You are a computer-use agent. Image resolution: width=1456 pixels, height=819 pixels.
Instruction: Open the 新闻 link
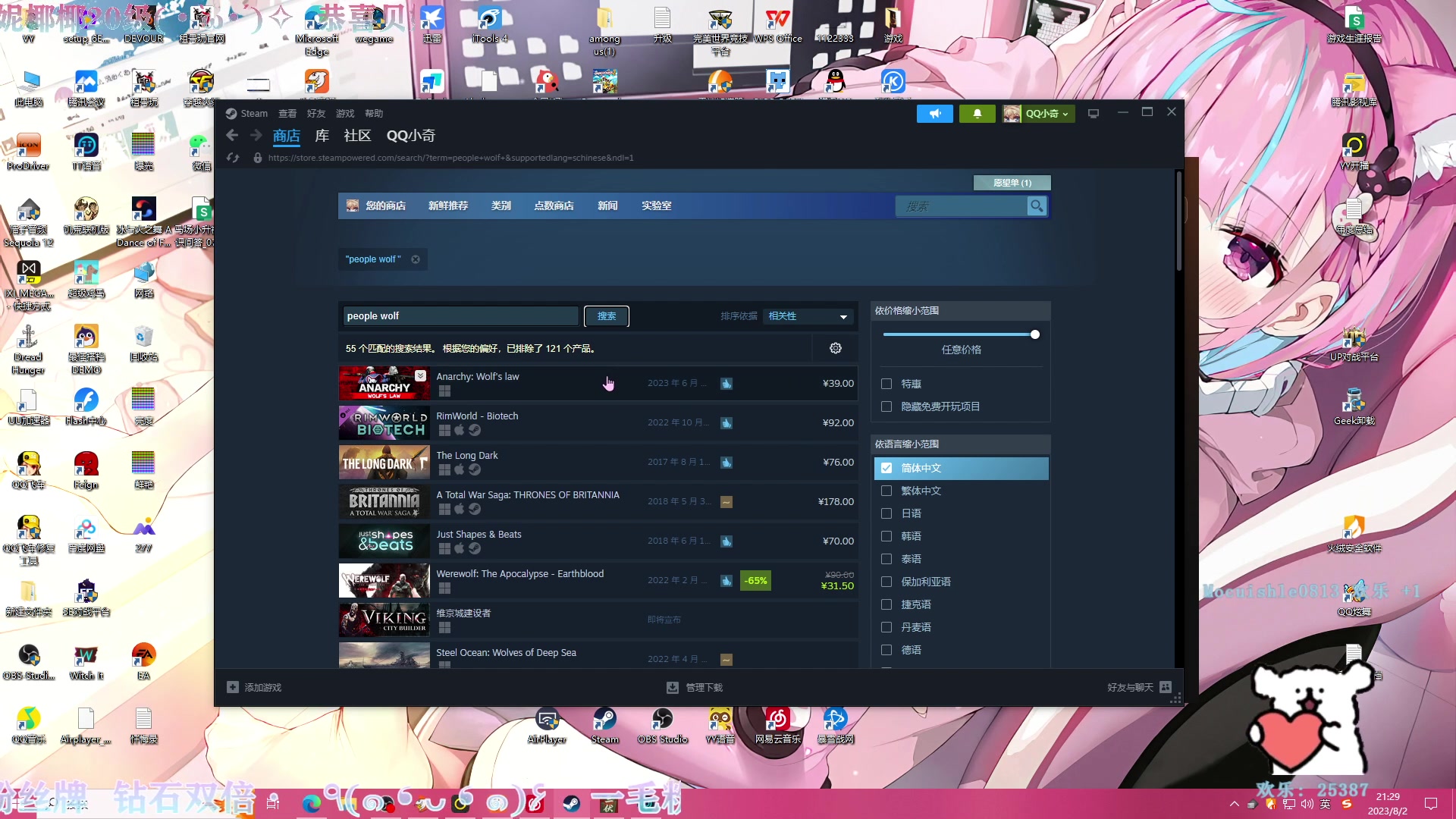(607, 206)
